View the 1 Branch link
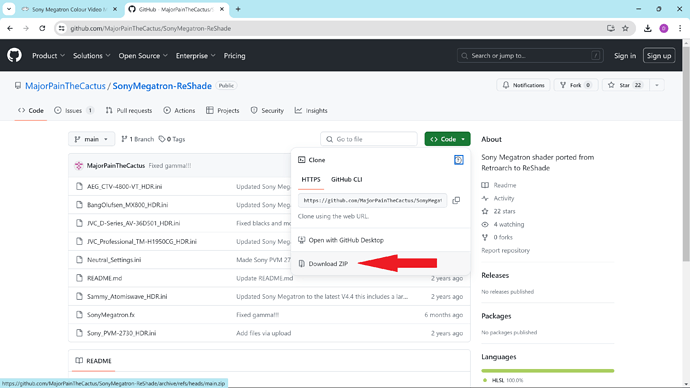The height and width of the screenshot is (388, 690). (x=138, y=139)
